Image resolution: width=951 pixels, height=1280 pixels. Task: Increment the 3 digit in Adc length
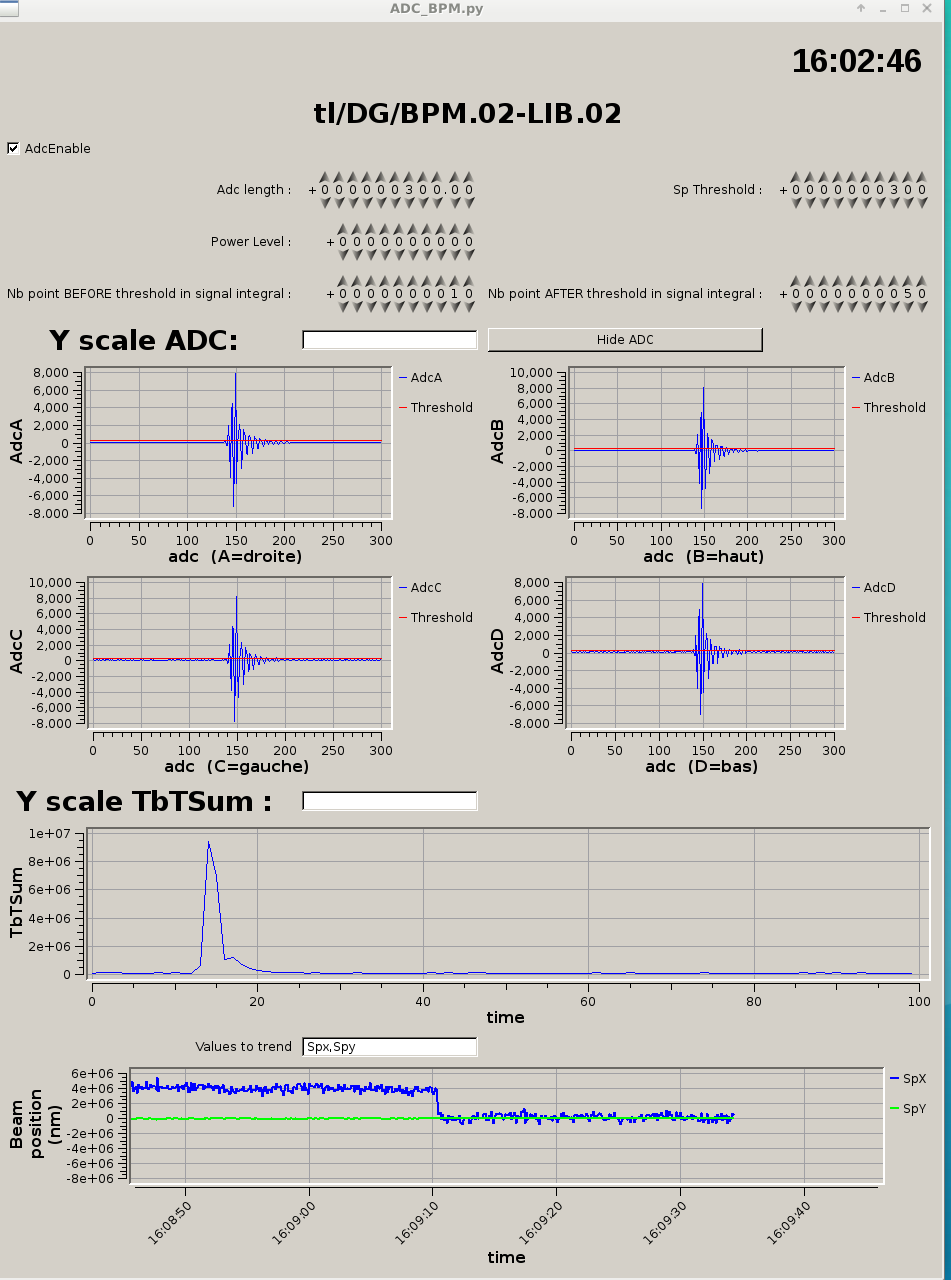pos(410,177)
